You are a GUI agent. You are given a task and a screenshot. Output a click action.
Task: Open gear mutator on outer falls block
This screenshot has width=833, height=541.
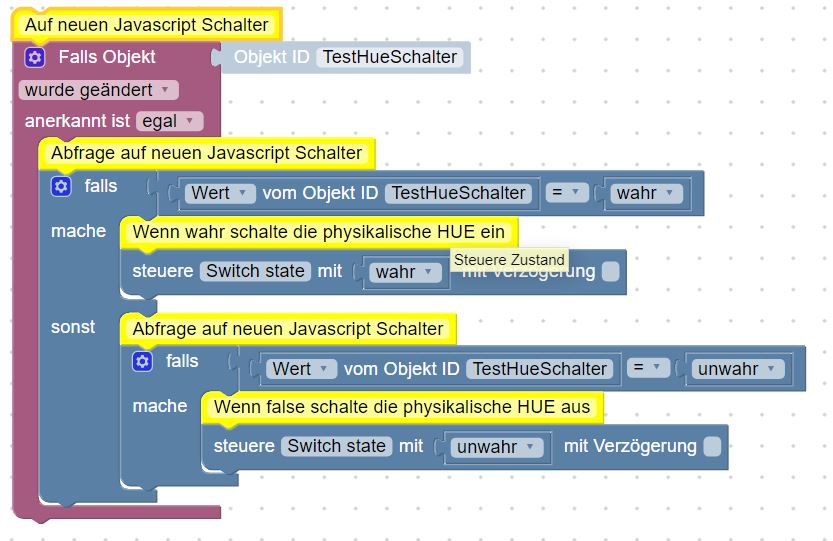point(61,187)
